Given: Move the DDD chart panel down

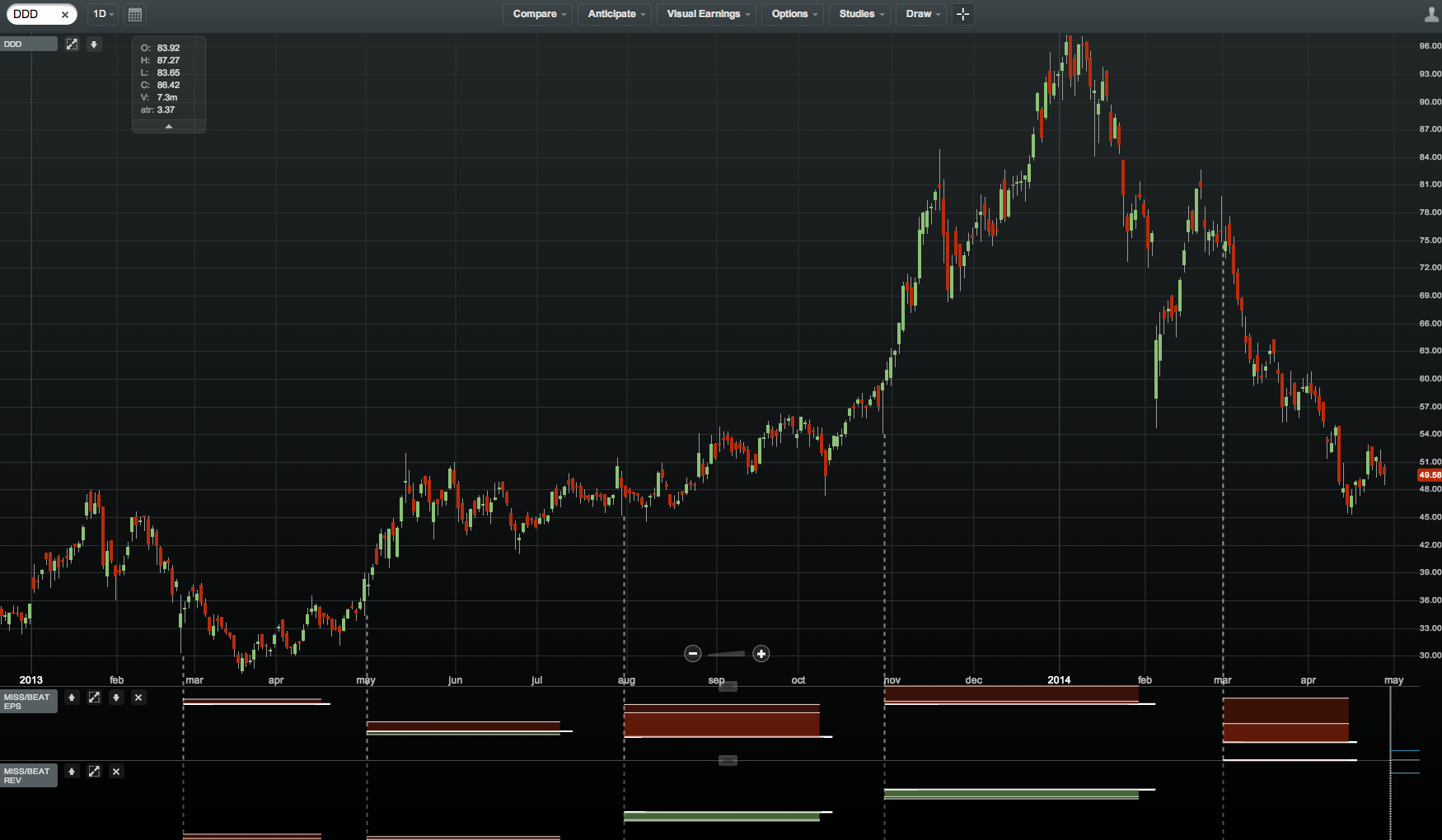Looking at the screenshot, I should coord(94,44).
